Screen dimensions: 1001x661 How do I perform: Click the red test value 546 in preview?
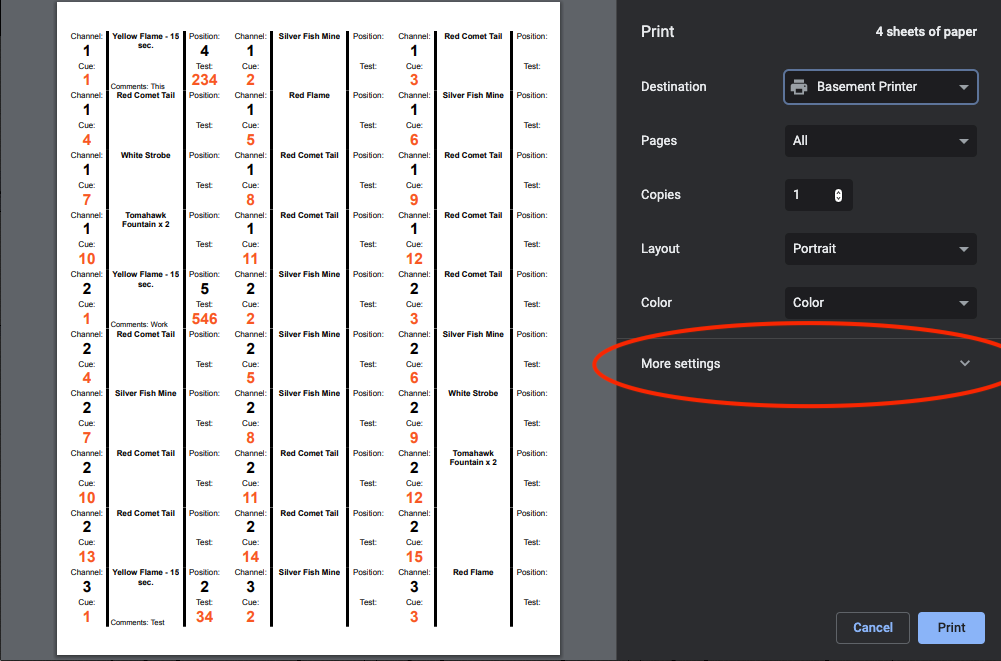[204, 319]
